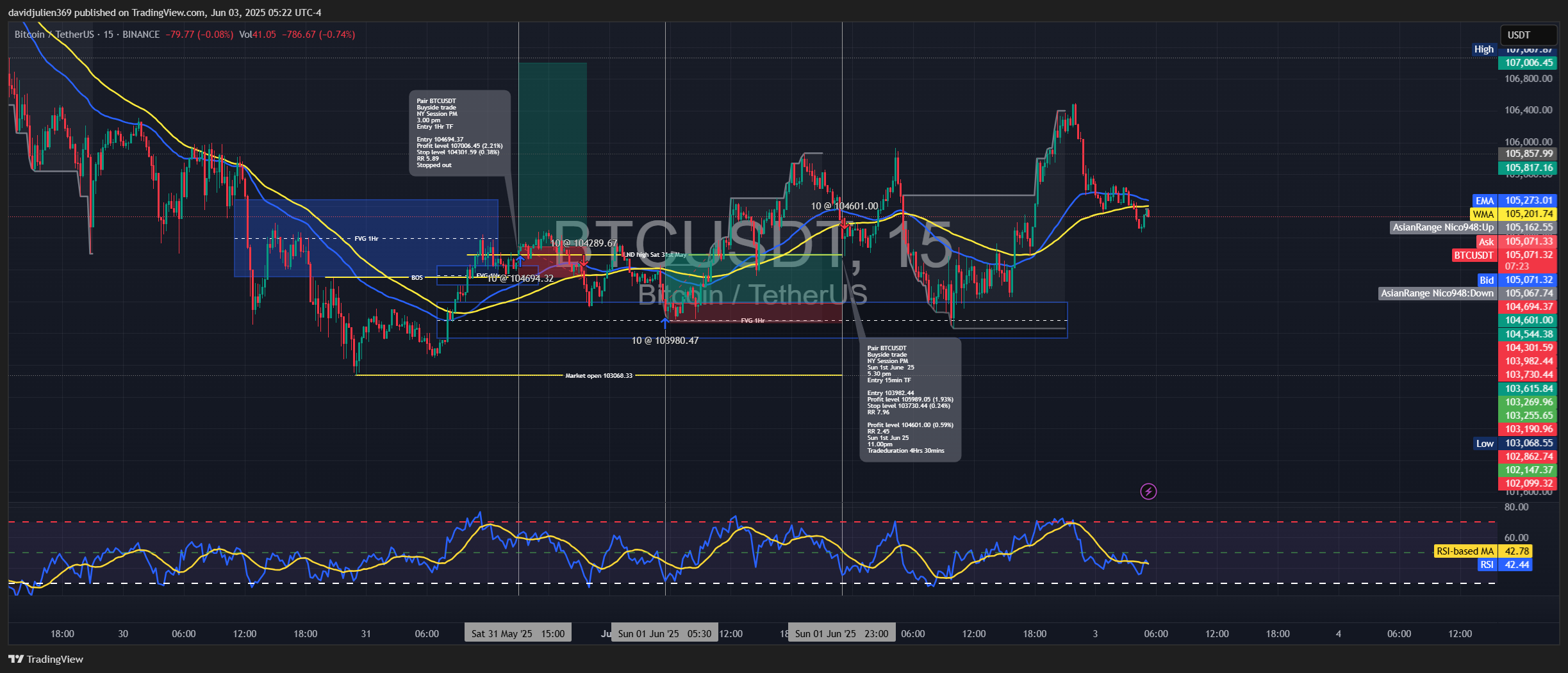Click the blue Bid label

(x=1487, y=280)
